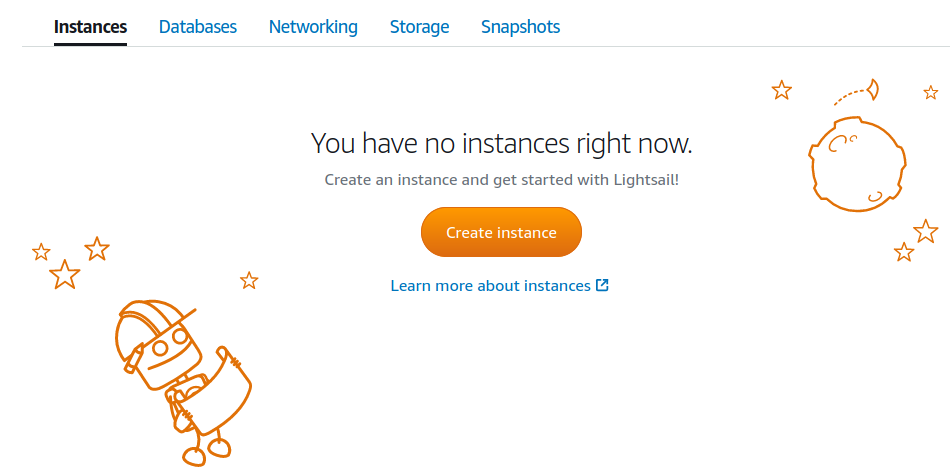The height and width of the screenshot is (469, 950).
Task: Click the tiny star in the top-right corner
Action: coord(930,93)
